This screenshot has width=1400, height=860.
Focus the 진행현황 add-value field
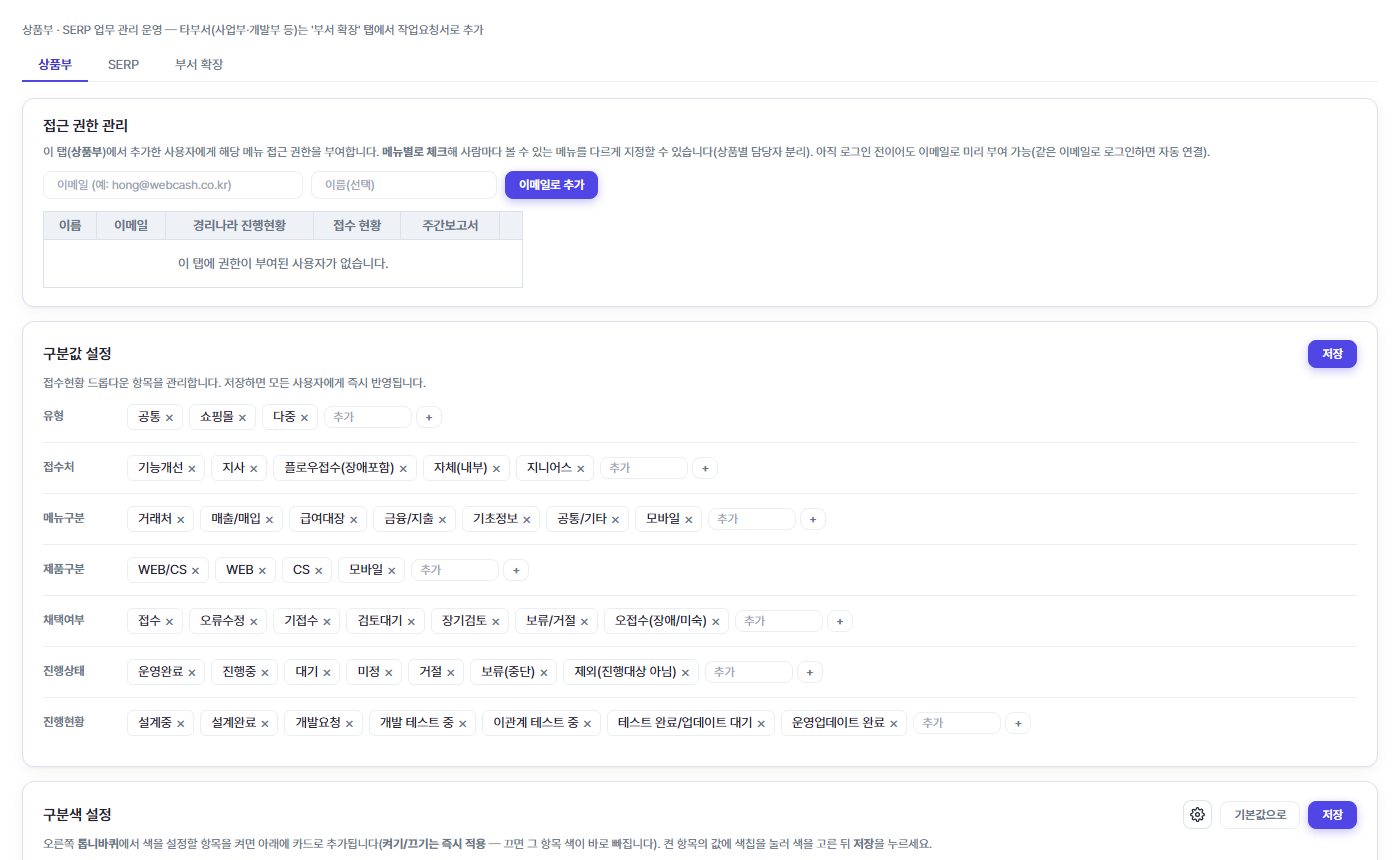click(x=957, y=723)
